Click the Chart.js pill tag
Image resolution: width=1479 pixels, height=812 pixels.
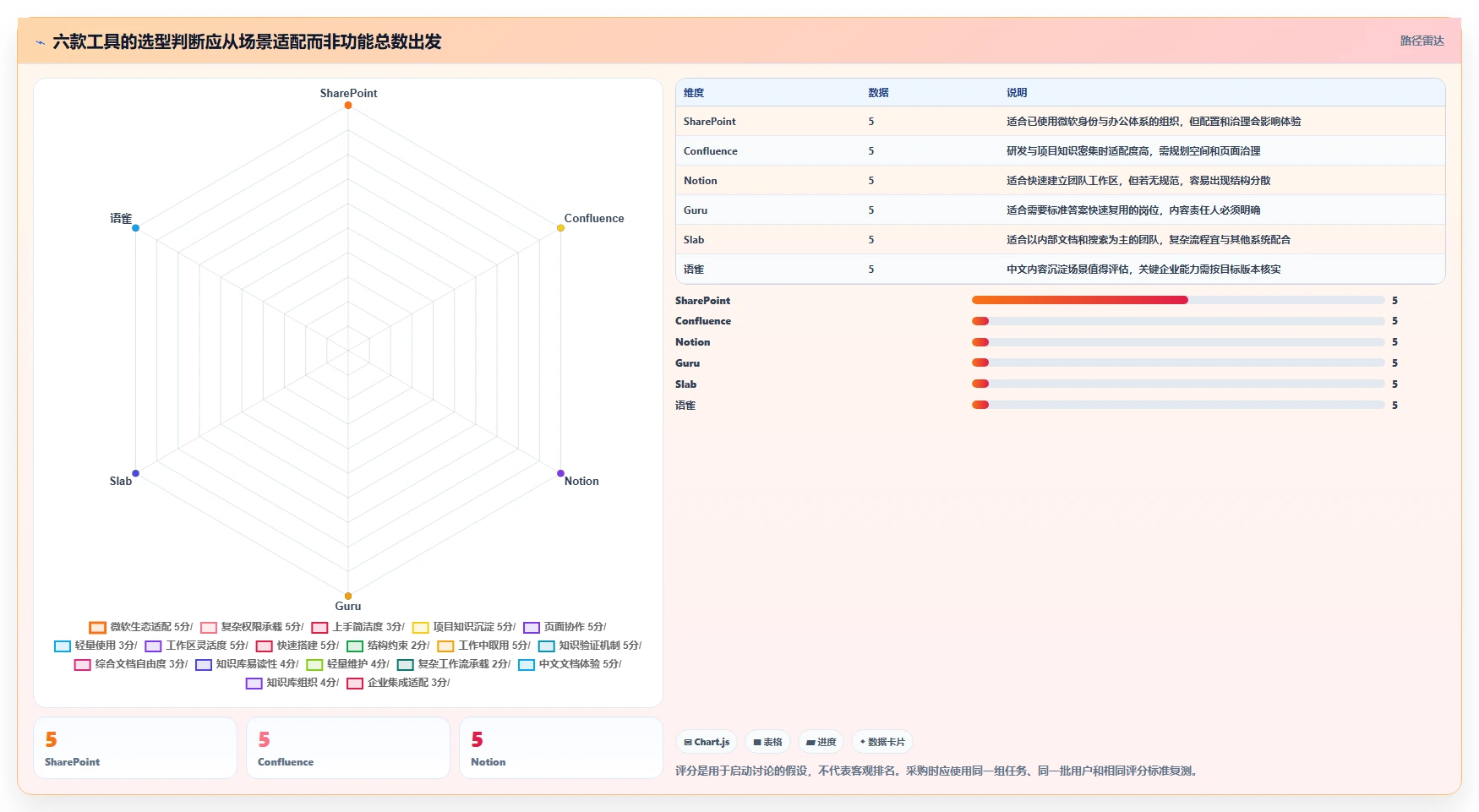click(x=707, y=742)
